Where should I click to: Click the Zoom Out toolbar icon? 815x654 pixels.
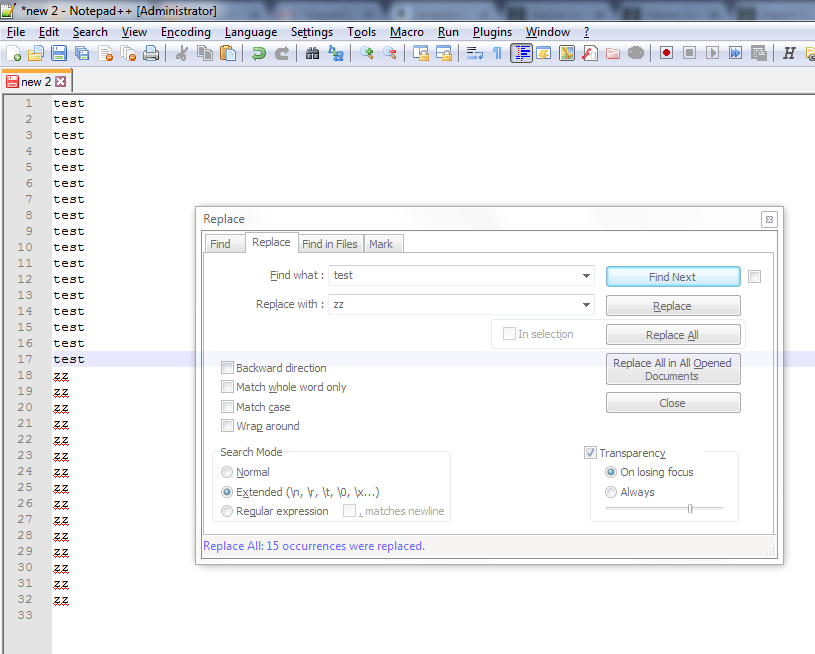(x=390, y=53)
